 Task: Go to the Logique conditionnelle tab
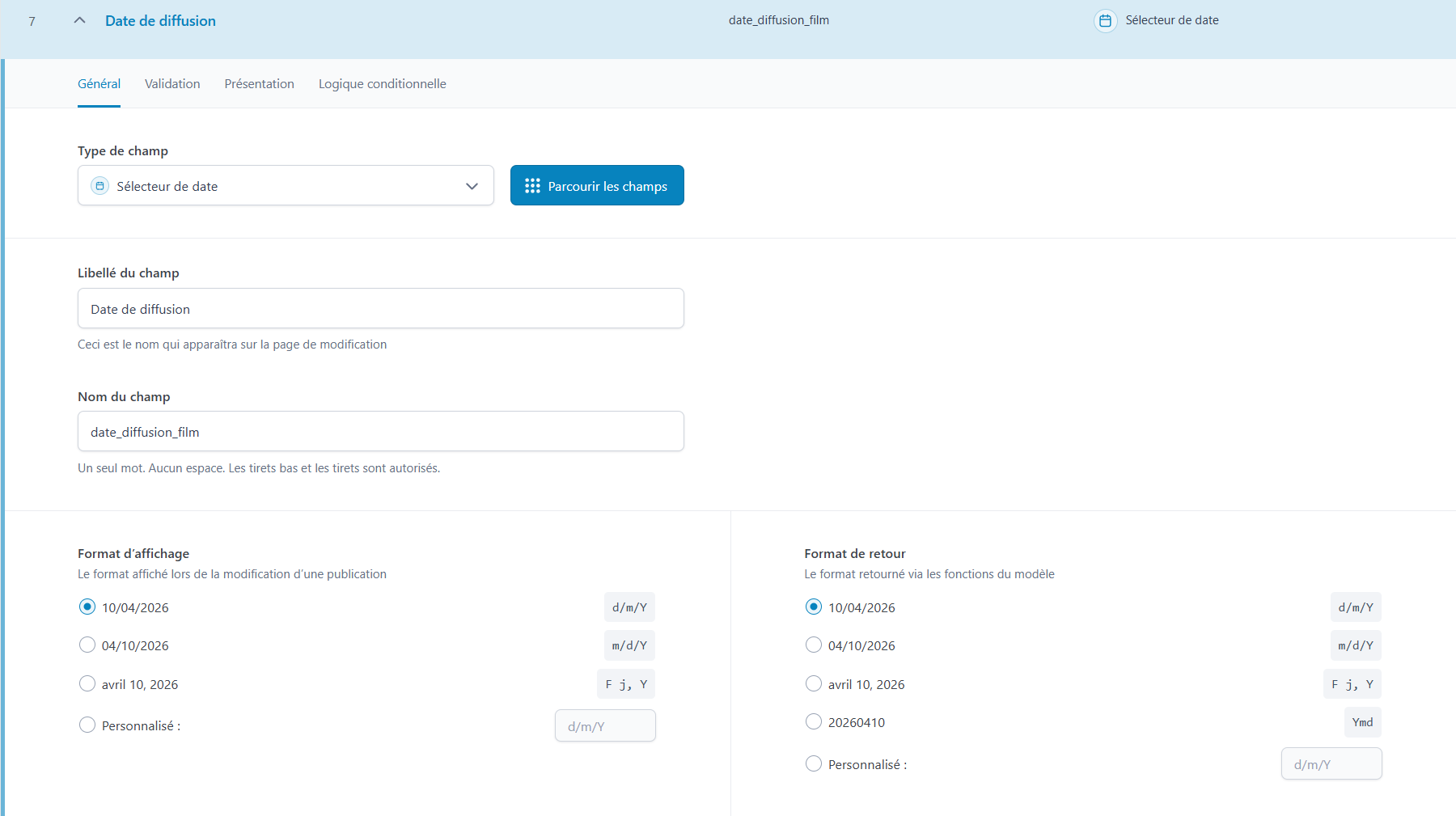[x=382, y=84]
